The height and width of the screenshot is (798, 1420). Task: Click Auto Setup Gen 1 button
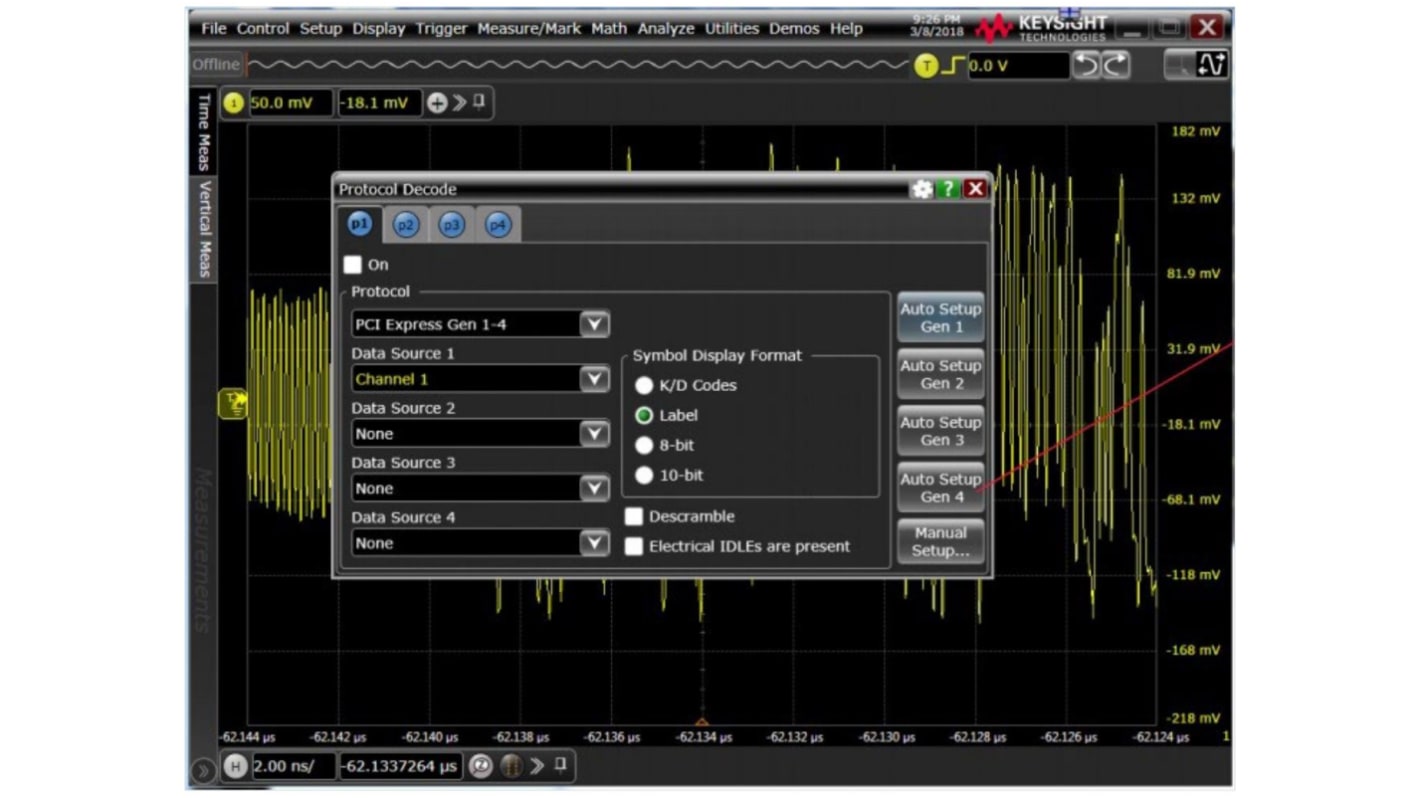point(940,318)
